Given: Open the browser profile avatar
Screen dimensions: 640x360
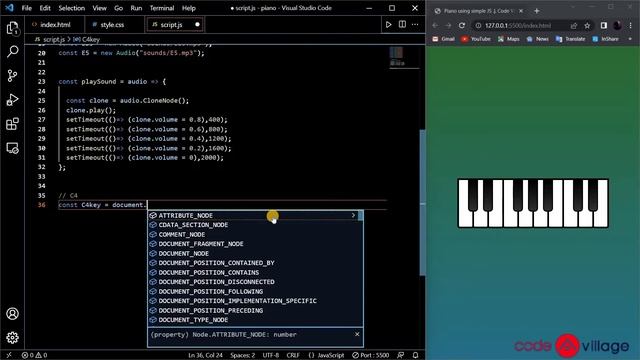Looking at the screenshot, I should tap(617, 25).
